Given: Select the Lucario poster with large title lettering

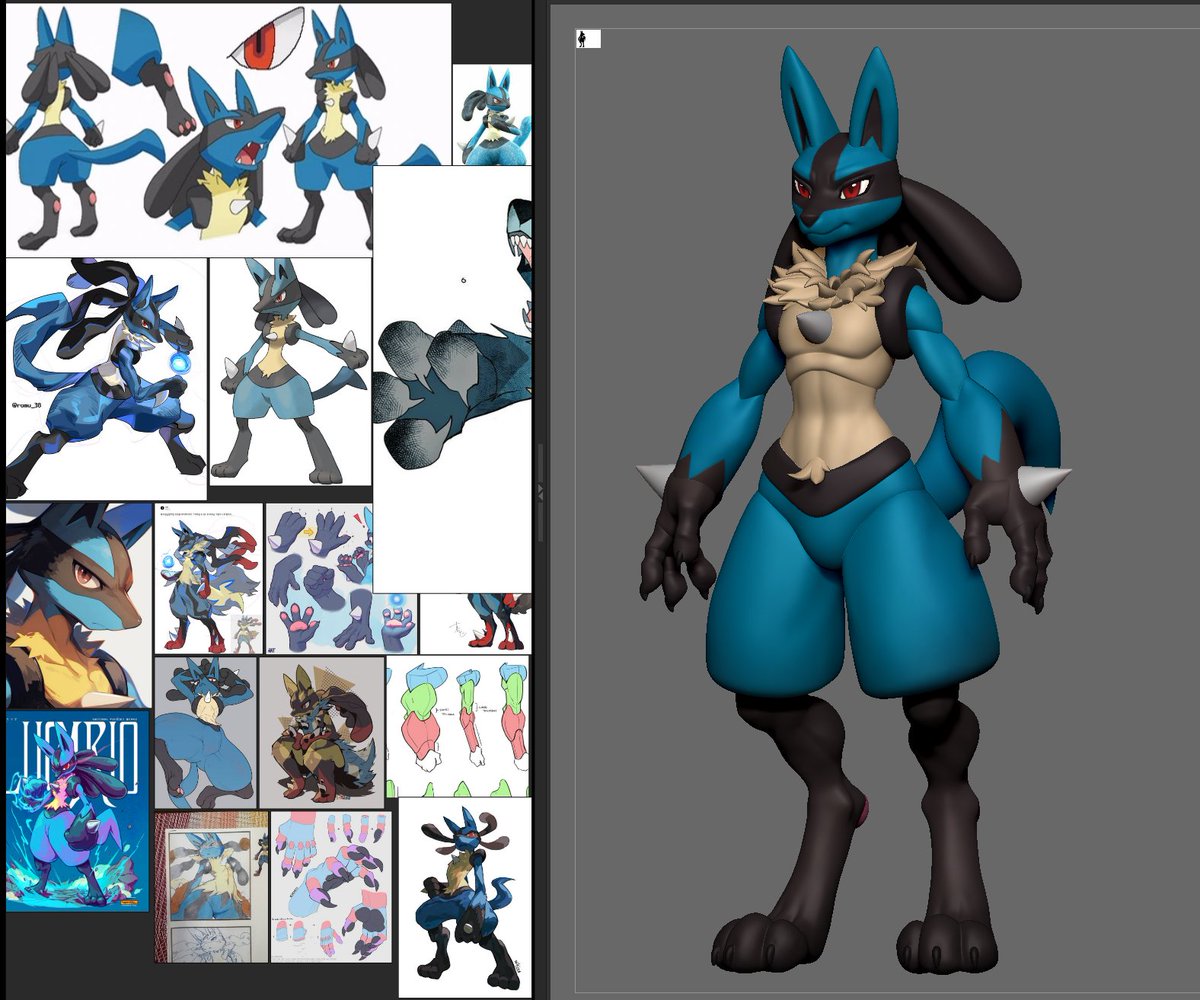Looking at the screenshot, I should point(78,811).
